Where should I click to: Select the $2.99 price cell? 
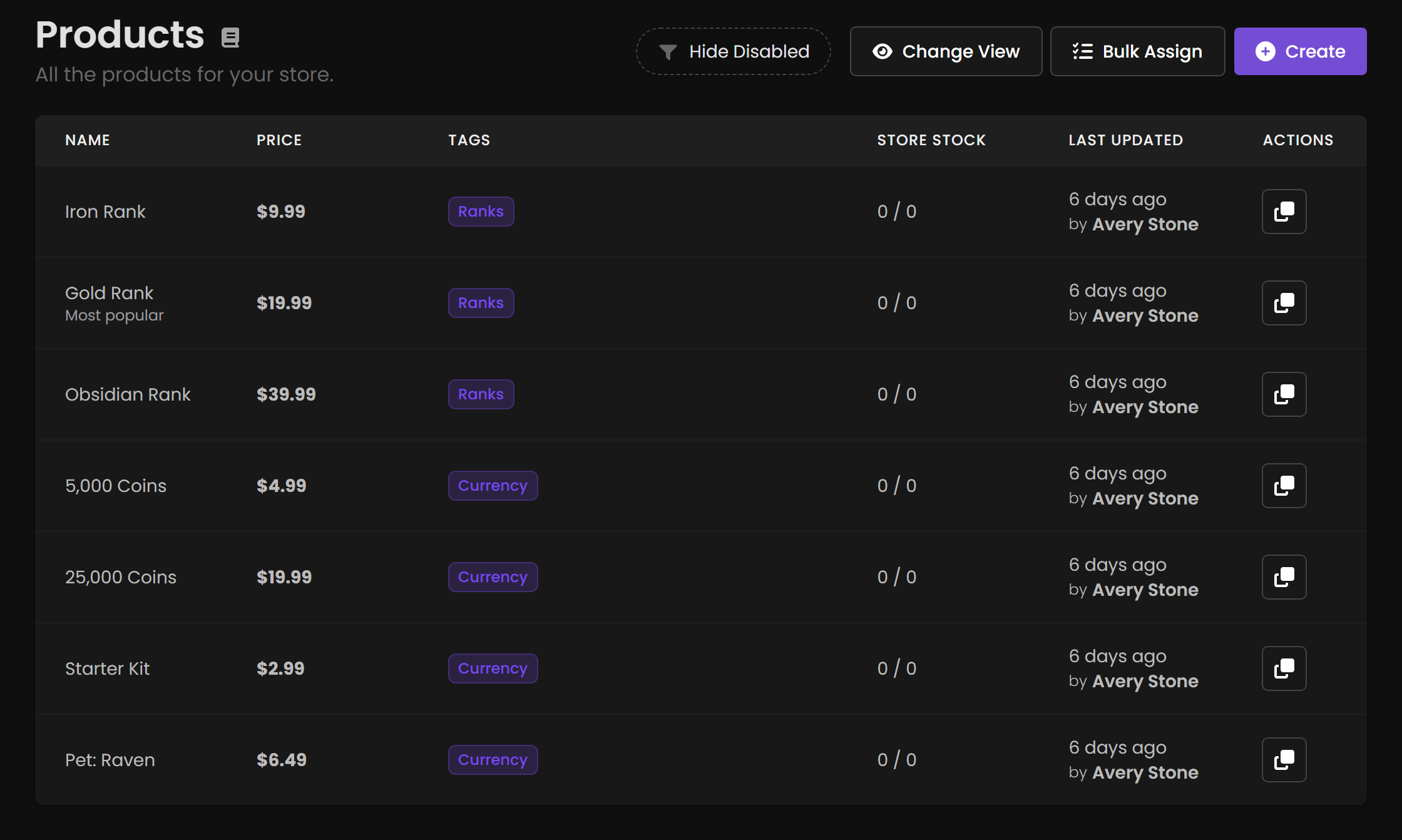click(x=280, y=668)
